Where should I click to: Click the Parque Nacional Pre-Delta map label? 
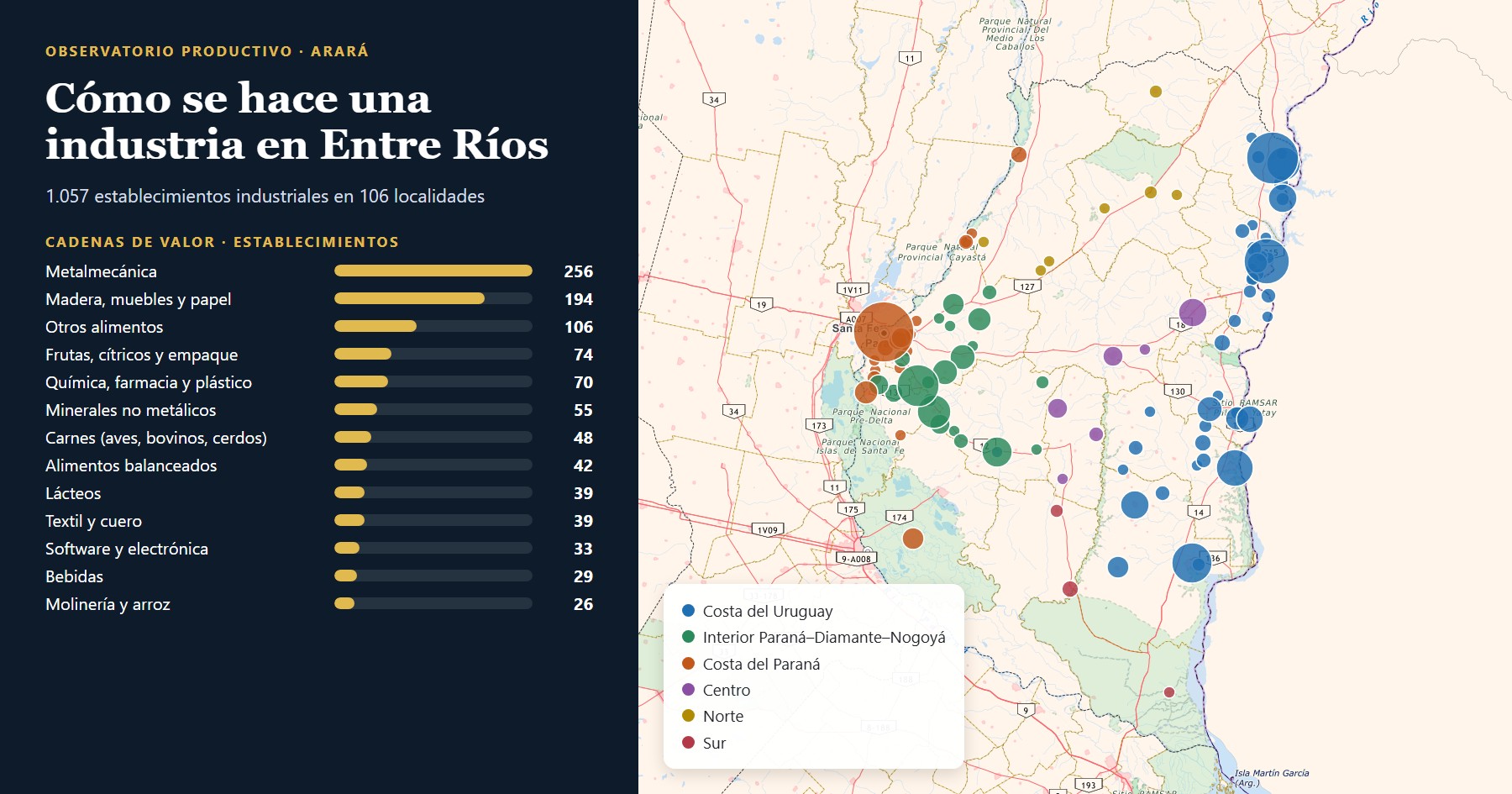tap(871, 416)
